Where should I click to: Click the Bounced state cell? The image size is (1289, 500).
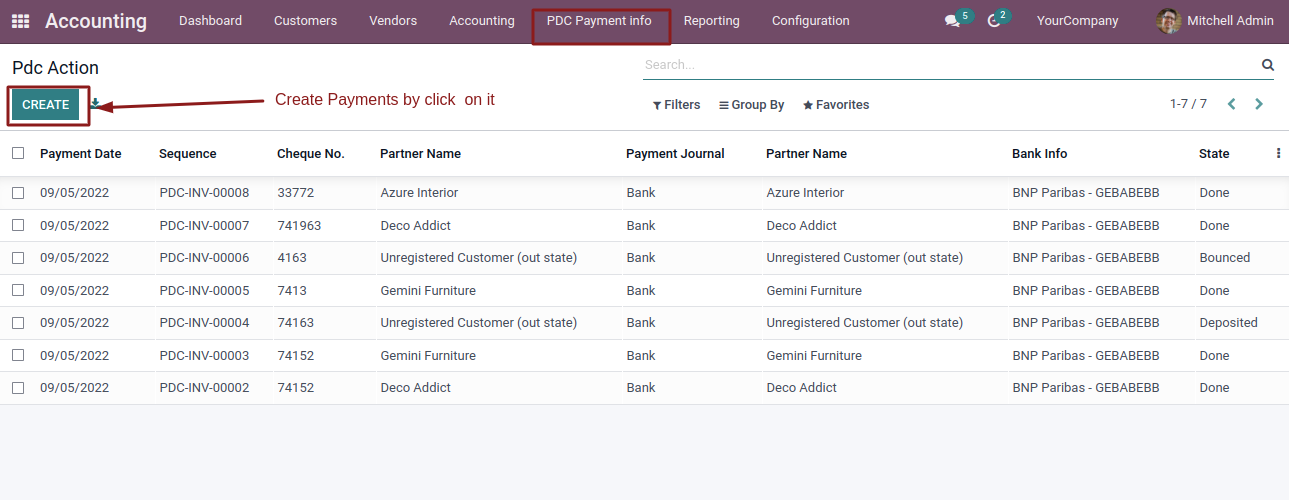(1225, 258)
